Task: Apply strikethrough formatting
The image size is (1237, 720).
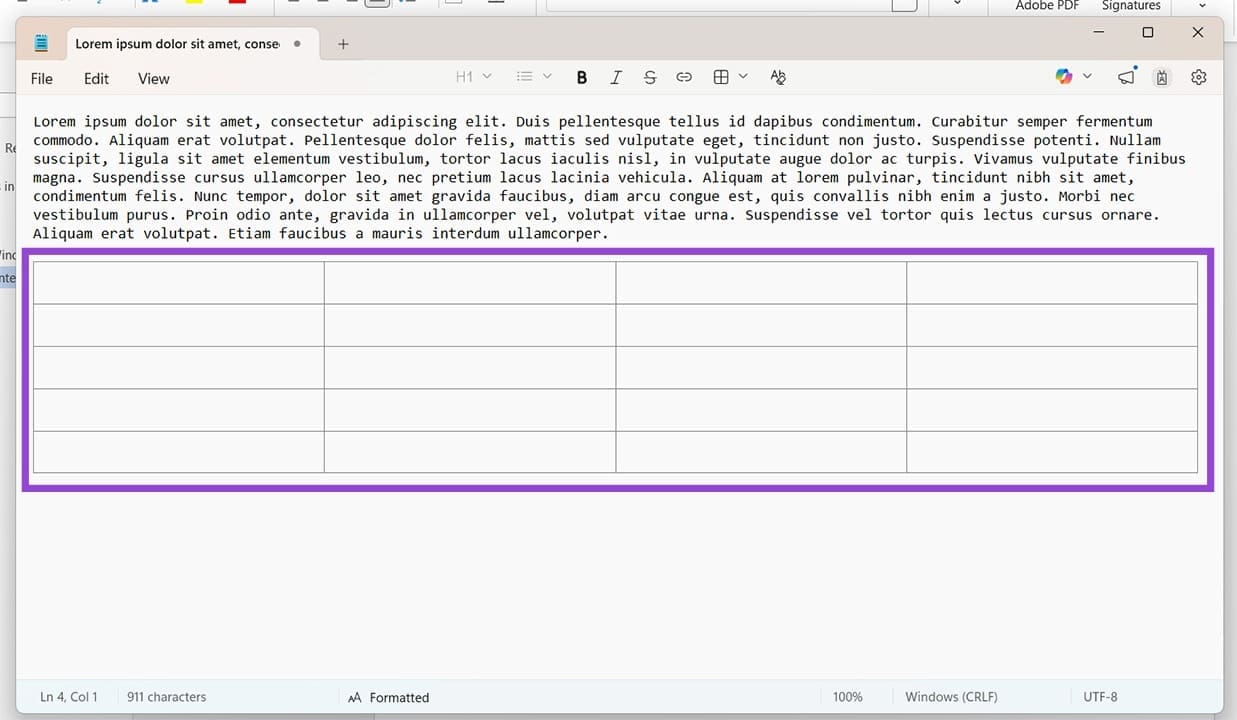Action: pos(650,77)
